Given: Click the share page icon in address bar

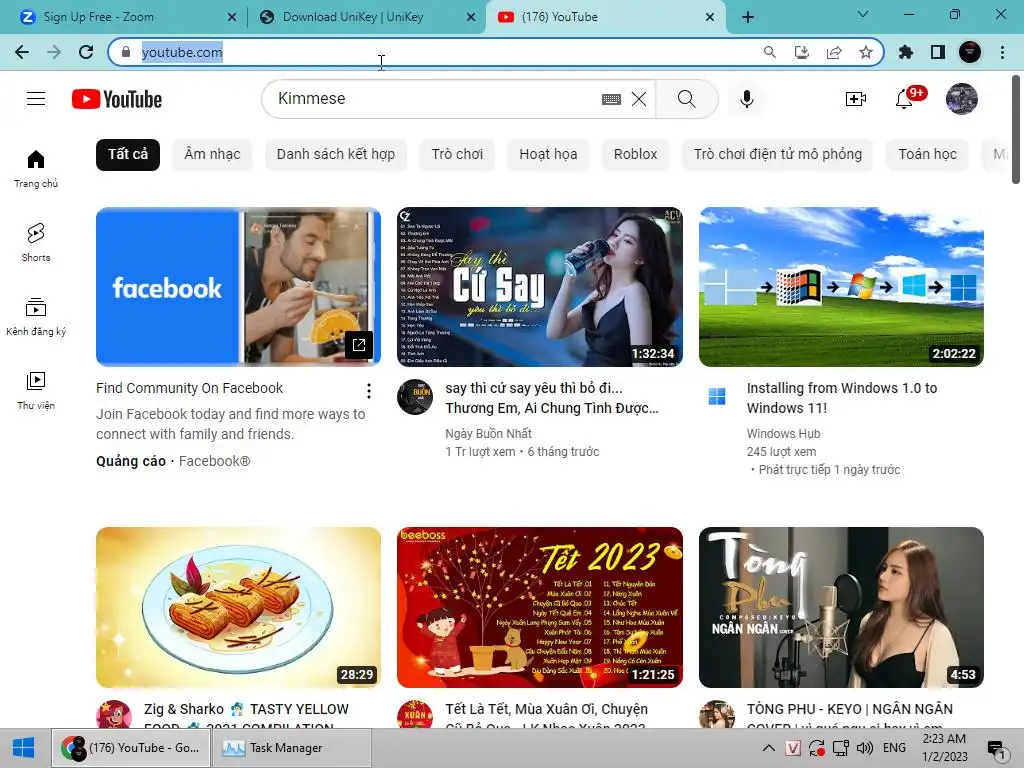Looking at the screenshot, I should pos(834,52).
